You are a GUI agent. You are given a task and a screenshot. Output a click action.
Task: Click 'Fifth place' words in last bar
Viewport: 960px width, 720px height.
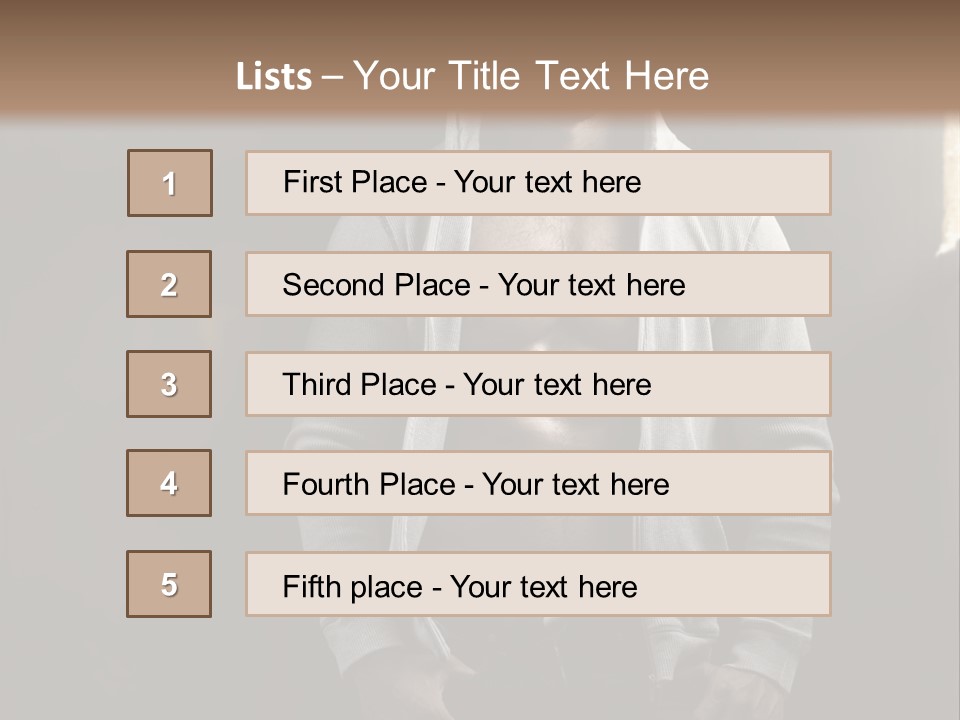point(352,586)
